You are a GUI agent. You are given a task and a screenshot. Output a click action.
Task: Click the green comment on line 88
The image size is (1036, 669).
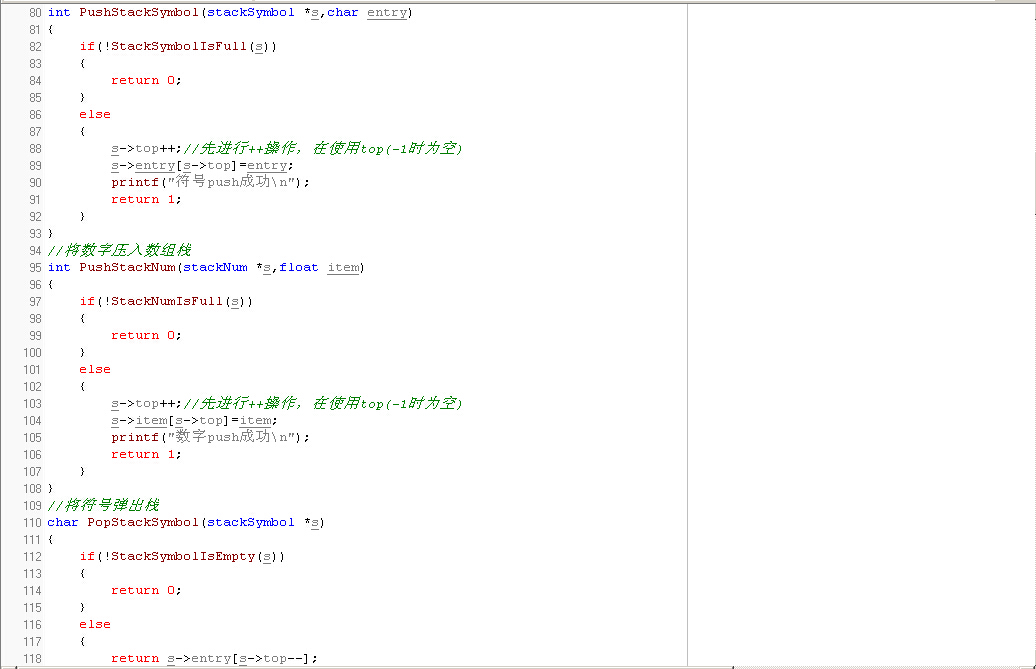[323, 149]
